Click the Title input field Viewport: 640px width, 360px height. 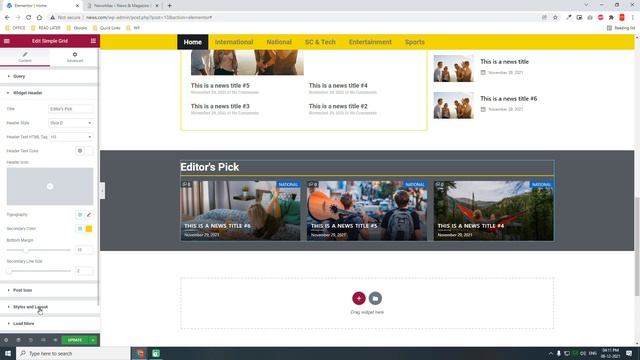pos(71,109)
